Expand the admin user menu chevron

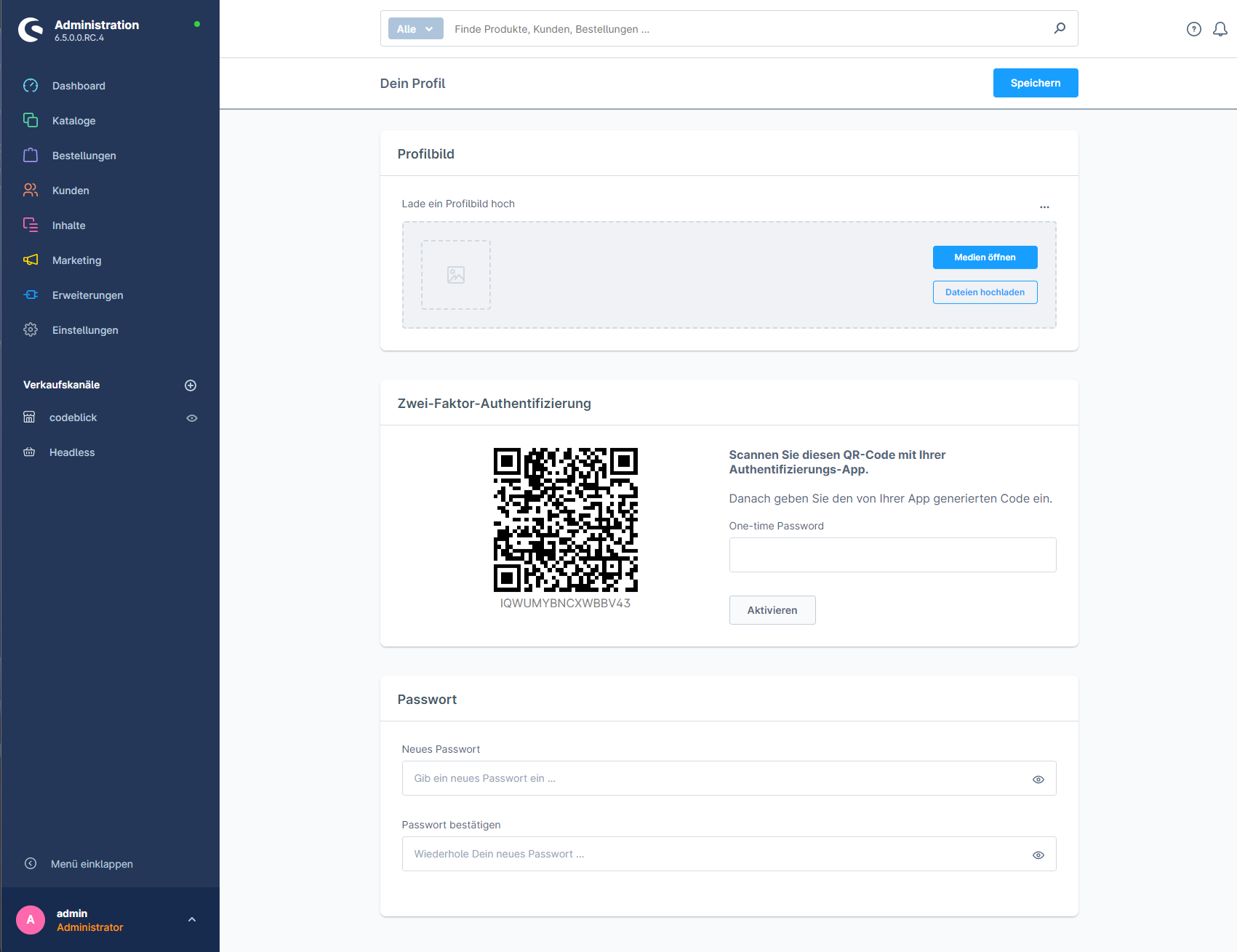192,920
